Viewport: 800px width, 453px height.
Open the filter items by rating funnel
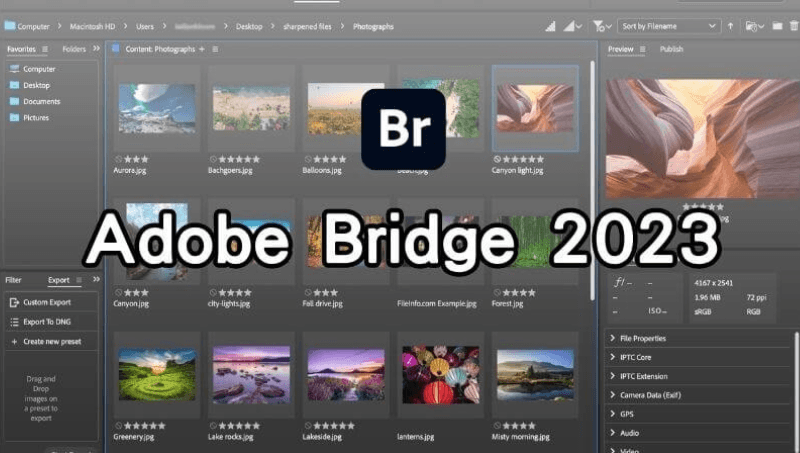pyautogui.click(x=602, y=26)
